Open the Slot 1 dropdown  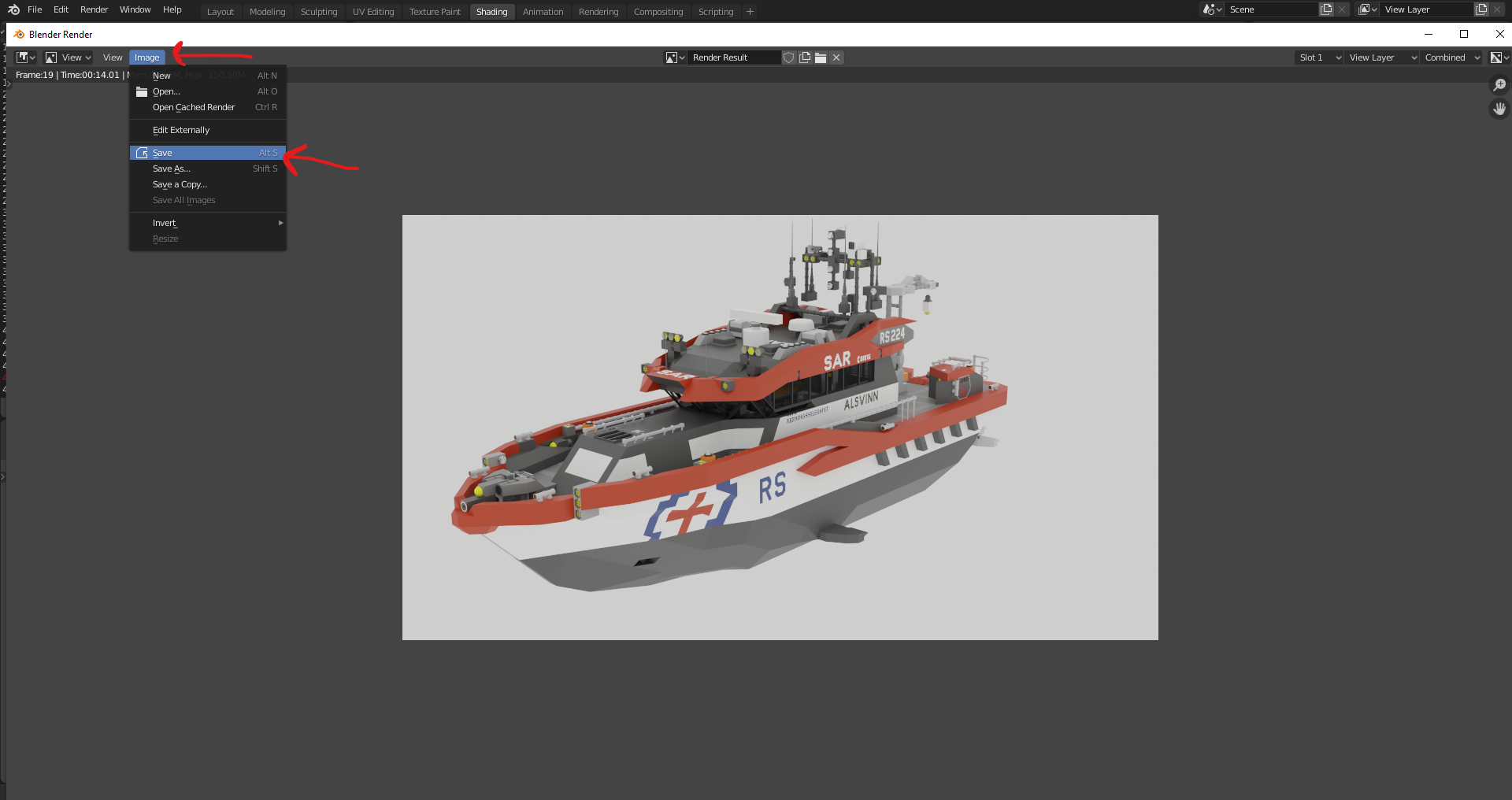1319,57
